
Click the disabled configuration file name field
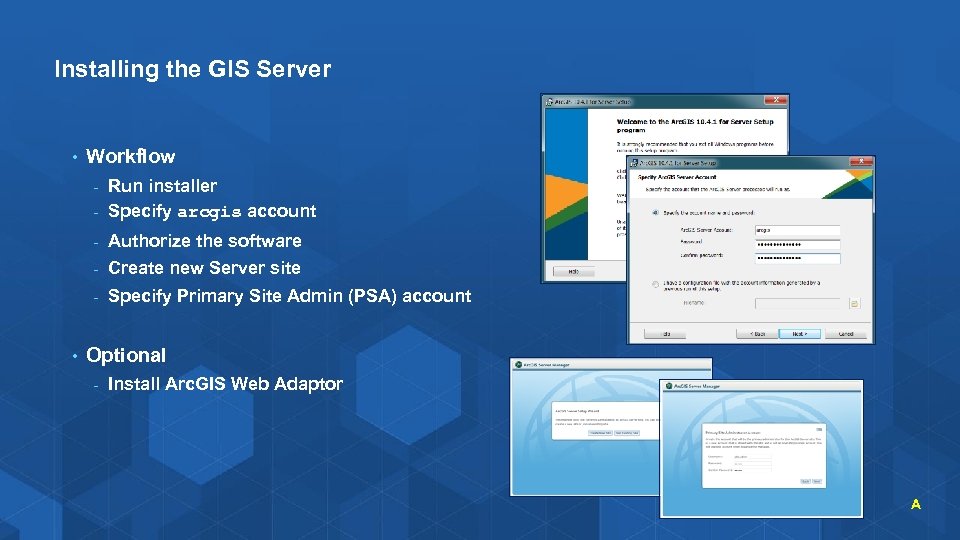pyautogui.click(x=797, y=303)
